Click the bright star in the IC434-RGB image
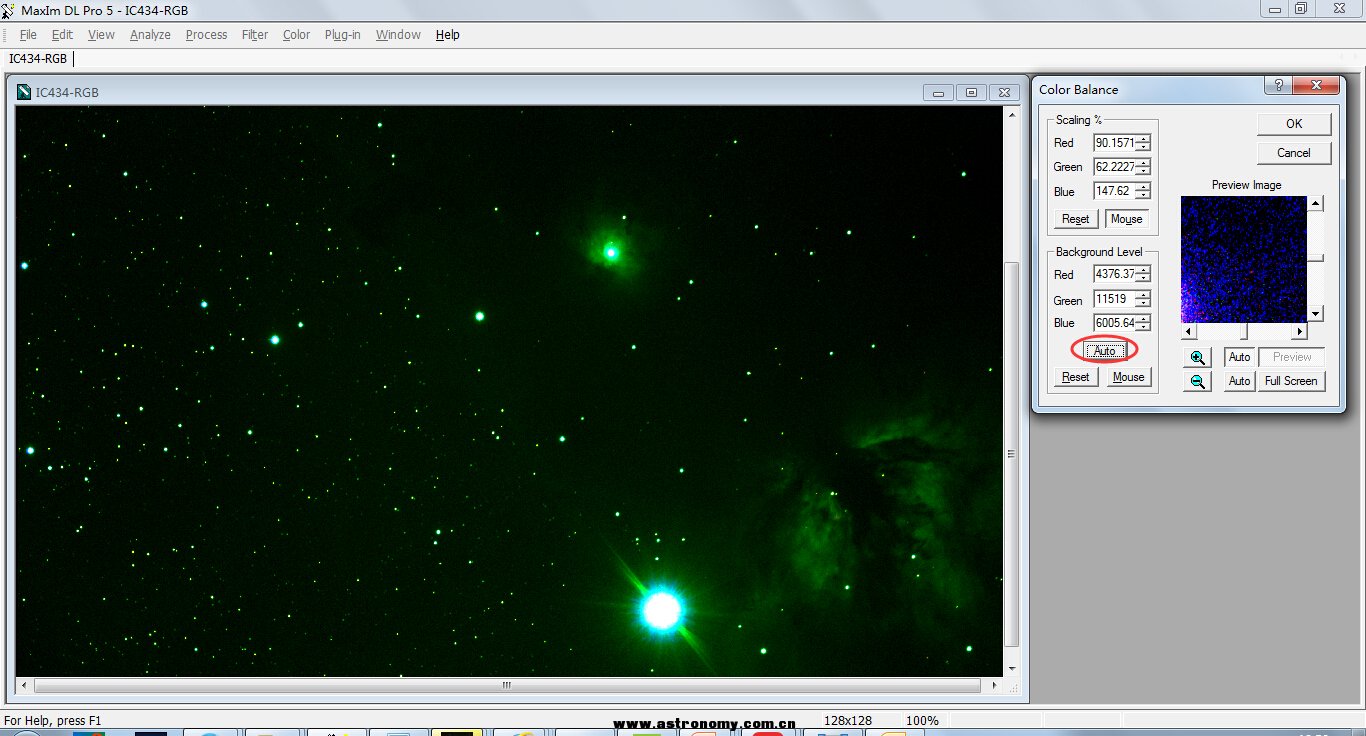The width and height of the screenshot is (1366, 736). click(x=661, y=609)
